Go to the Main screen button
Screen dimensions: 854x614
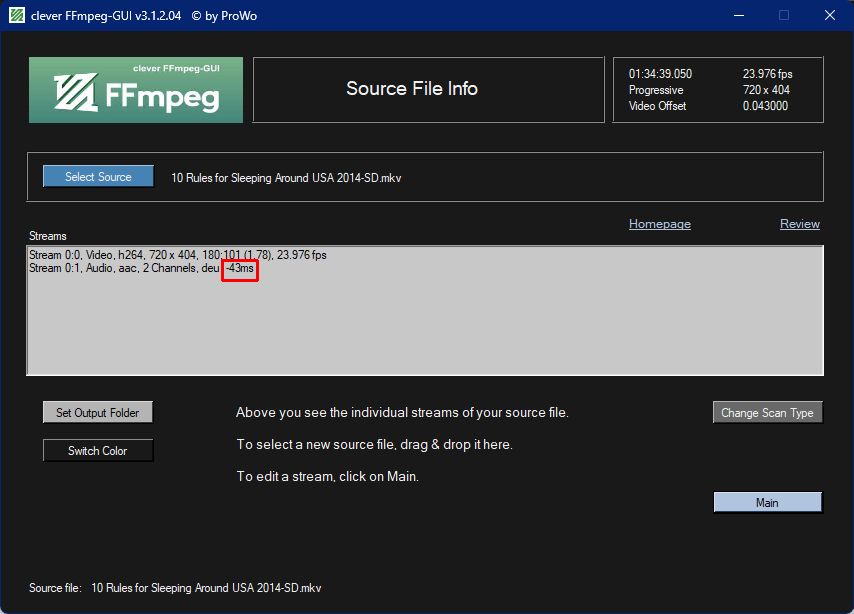[767, 502]
